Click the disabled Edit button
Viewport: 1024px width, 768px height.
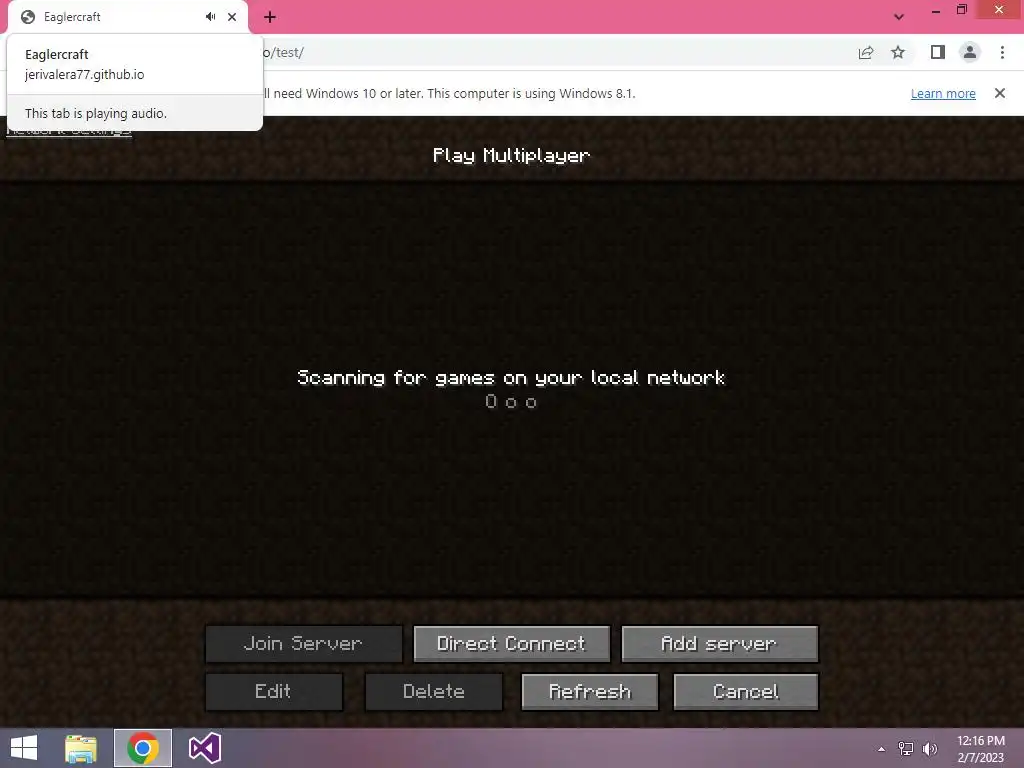274,692
